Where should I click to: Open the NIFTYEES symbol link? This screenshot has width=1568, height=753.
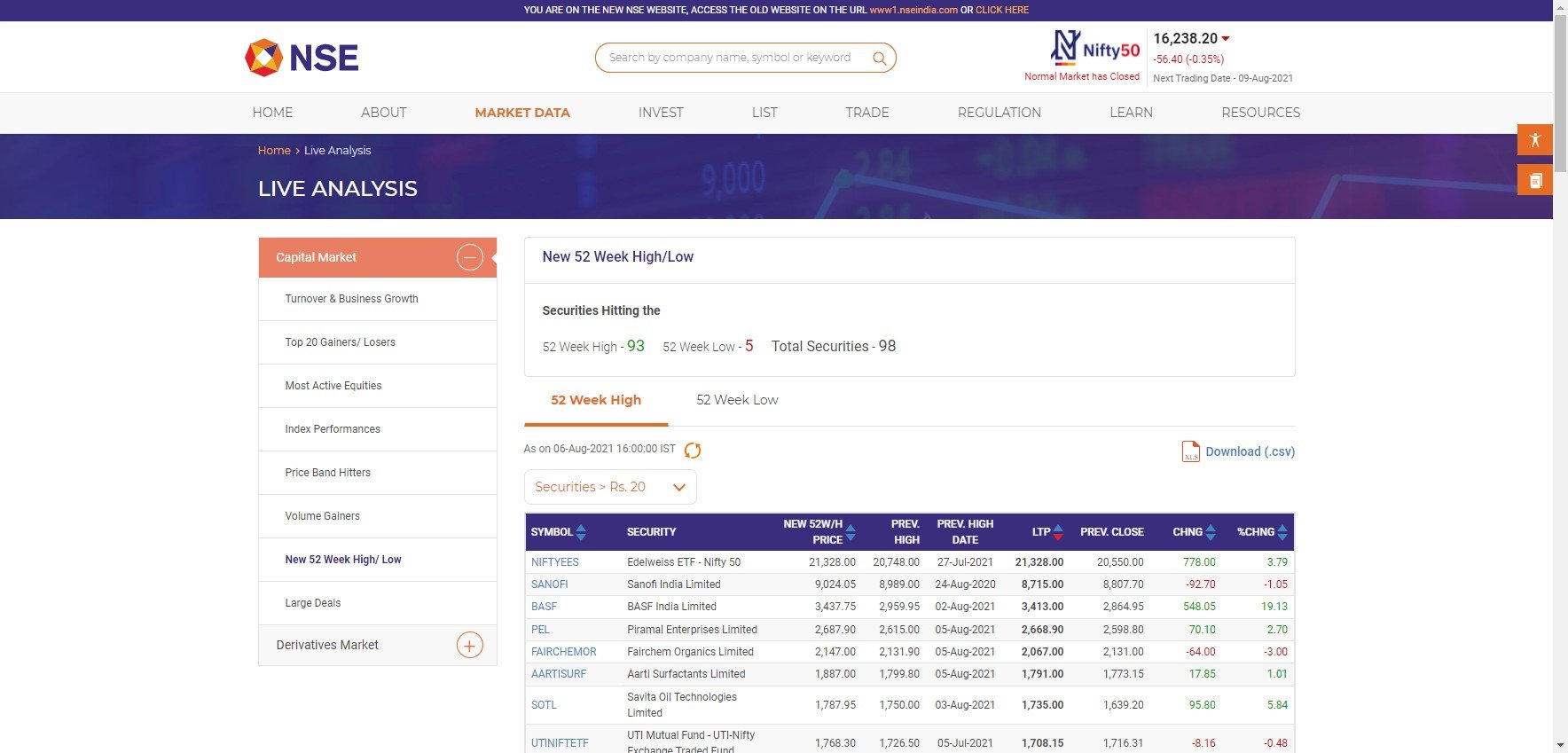[x=554, y=562]
